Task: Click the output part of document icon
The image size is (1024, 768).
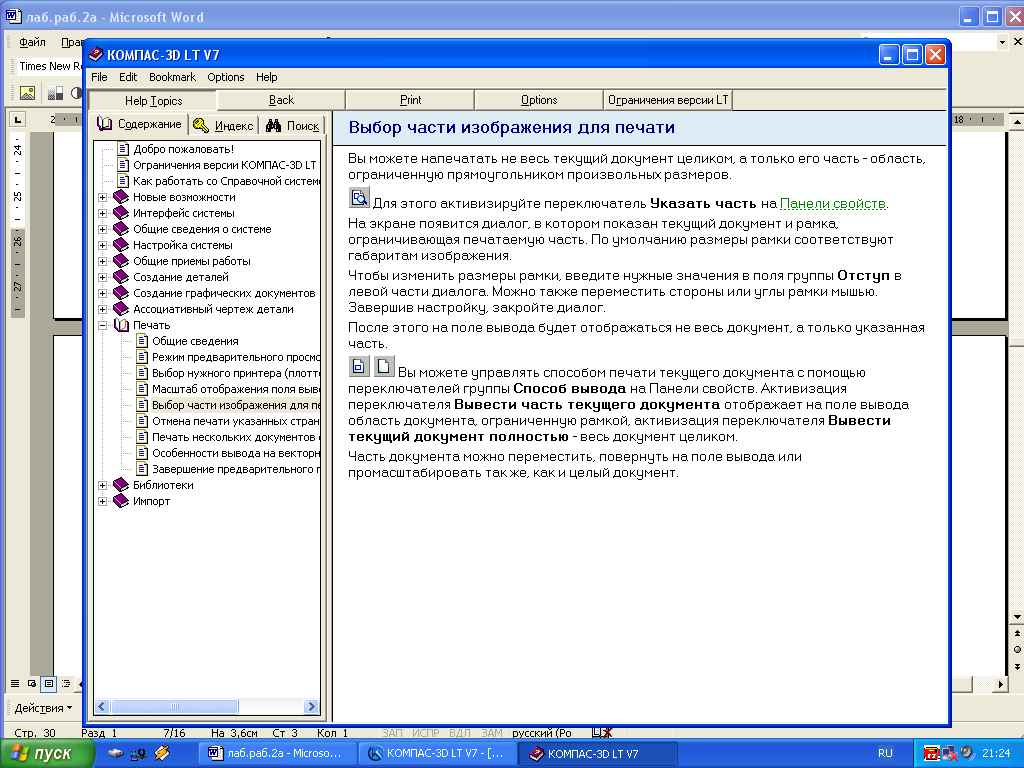Action: [x=359, y=366]
